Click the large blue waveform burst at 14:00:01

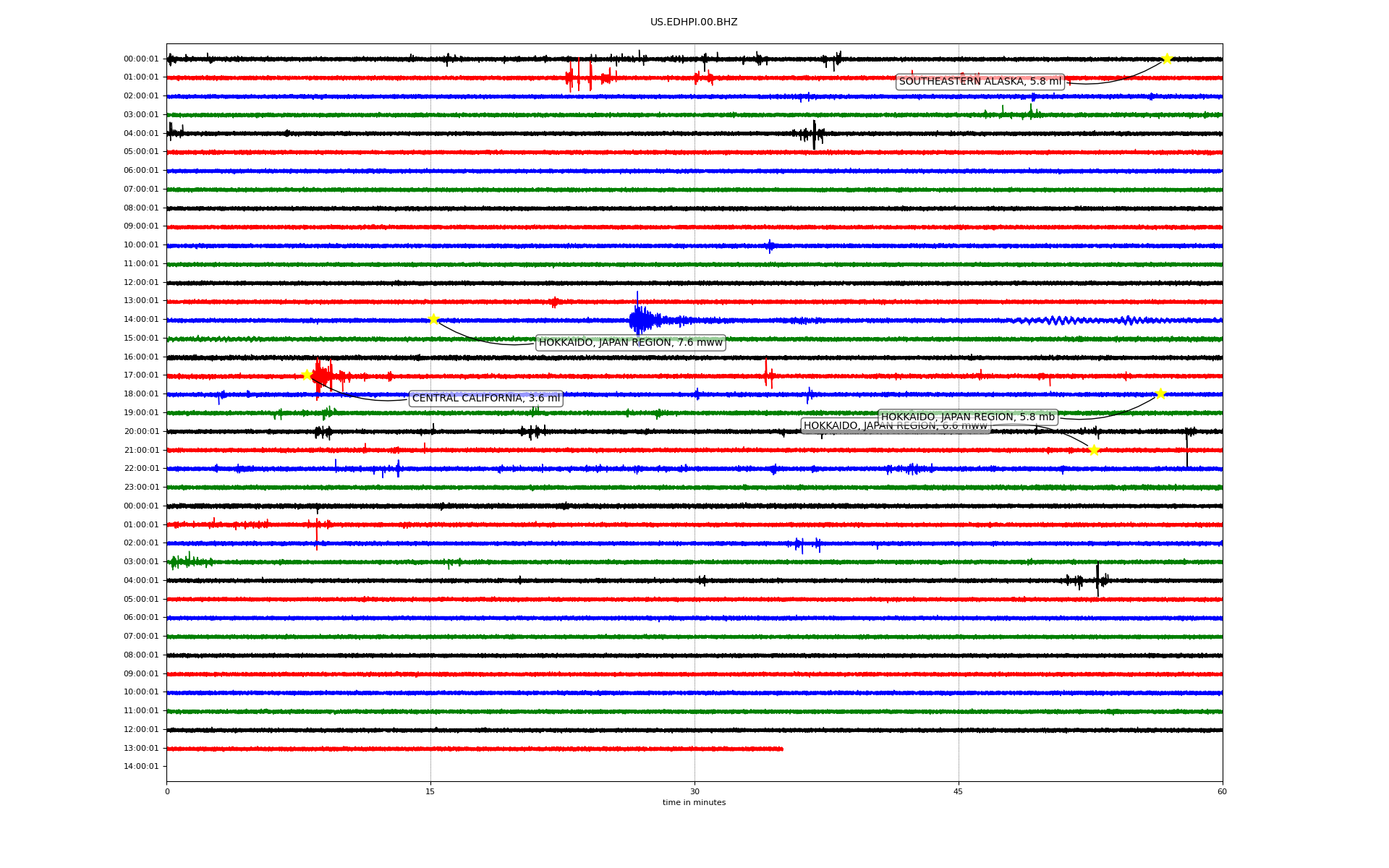click(640, 319)
